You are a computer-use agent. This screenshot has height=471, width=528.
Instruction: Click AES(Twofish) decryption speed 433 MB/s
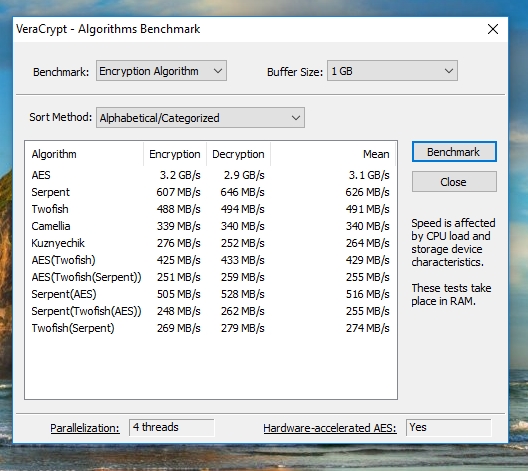242,260
